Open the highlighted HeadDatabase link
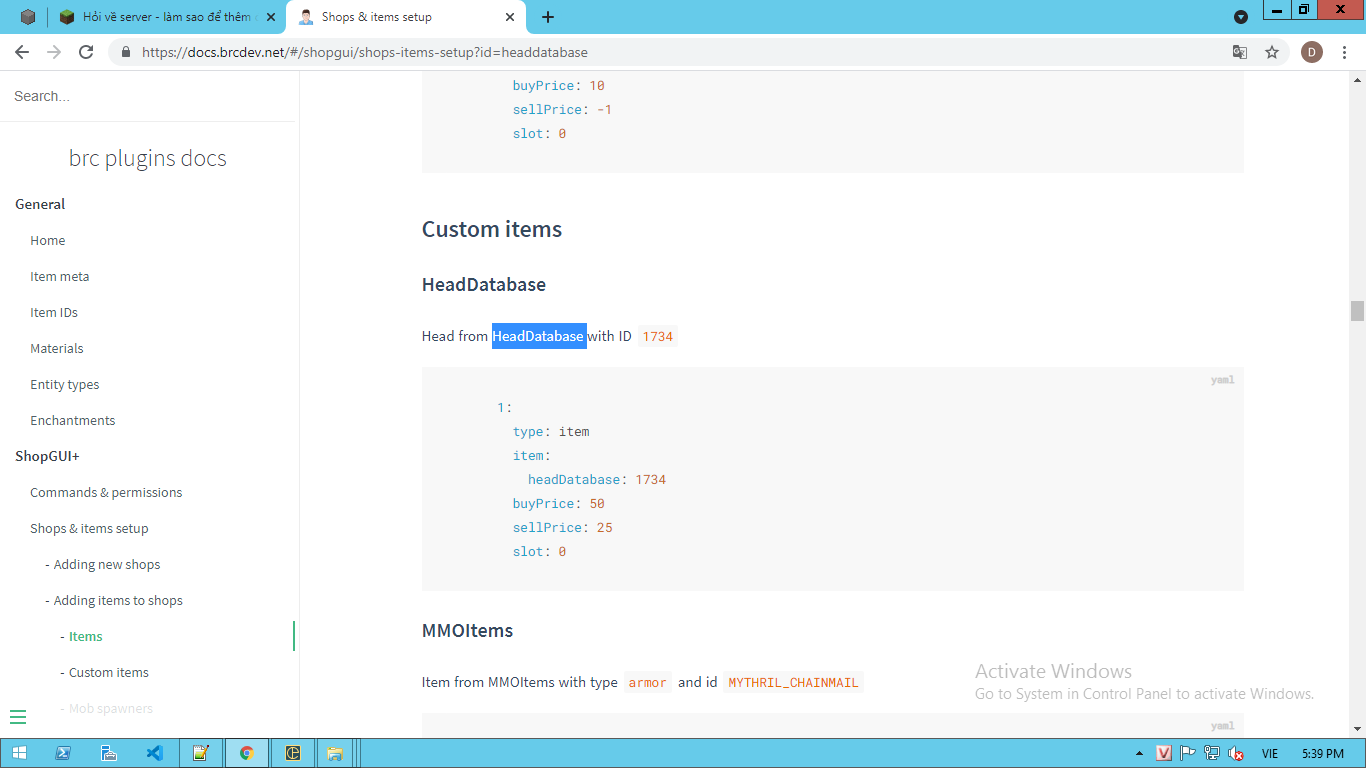 click(538, 336)
